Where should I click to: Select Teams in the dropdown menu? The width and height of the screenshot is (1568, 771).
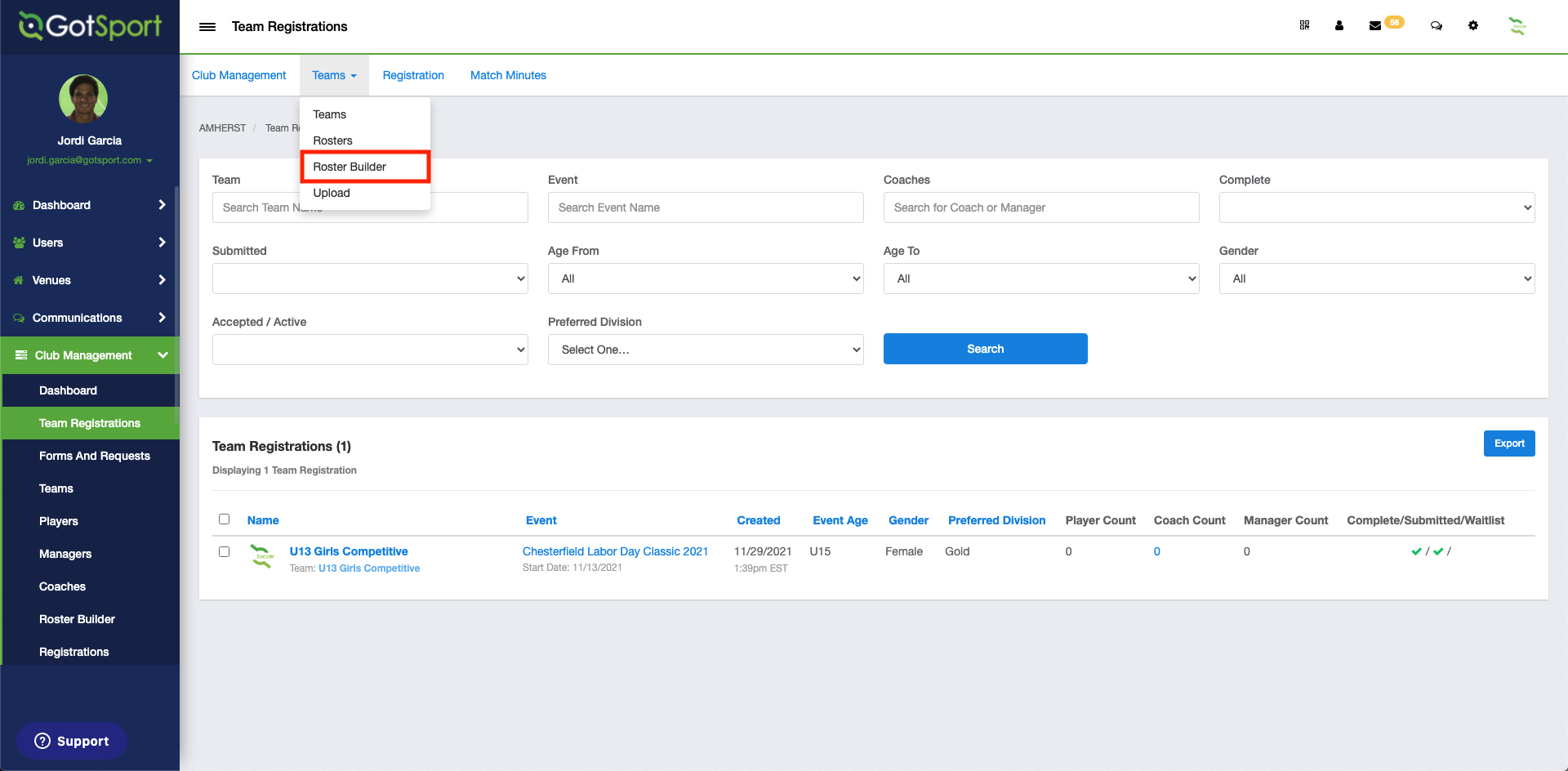click(365, 114)
